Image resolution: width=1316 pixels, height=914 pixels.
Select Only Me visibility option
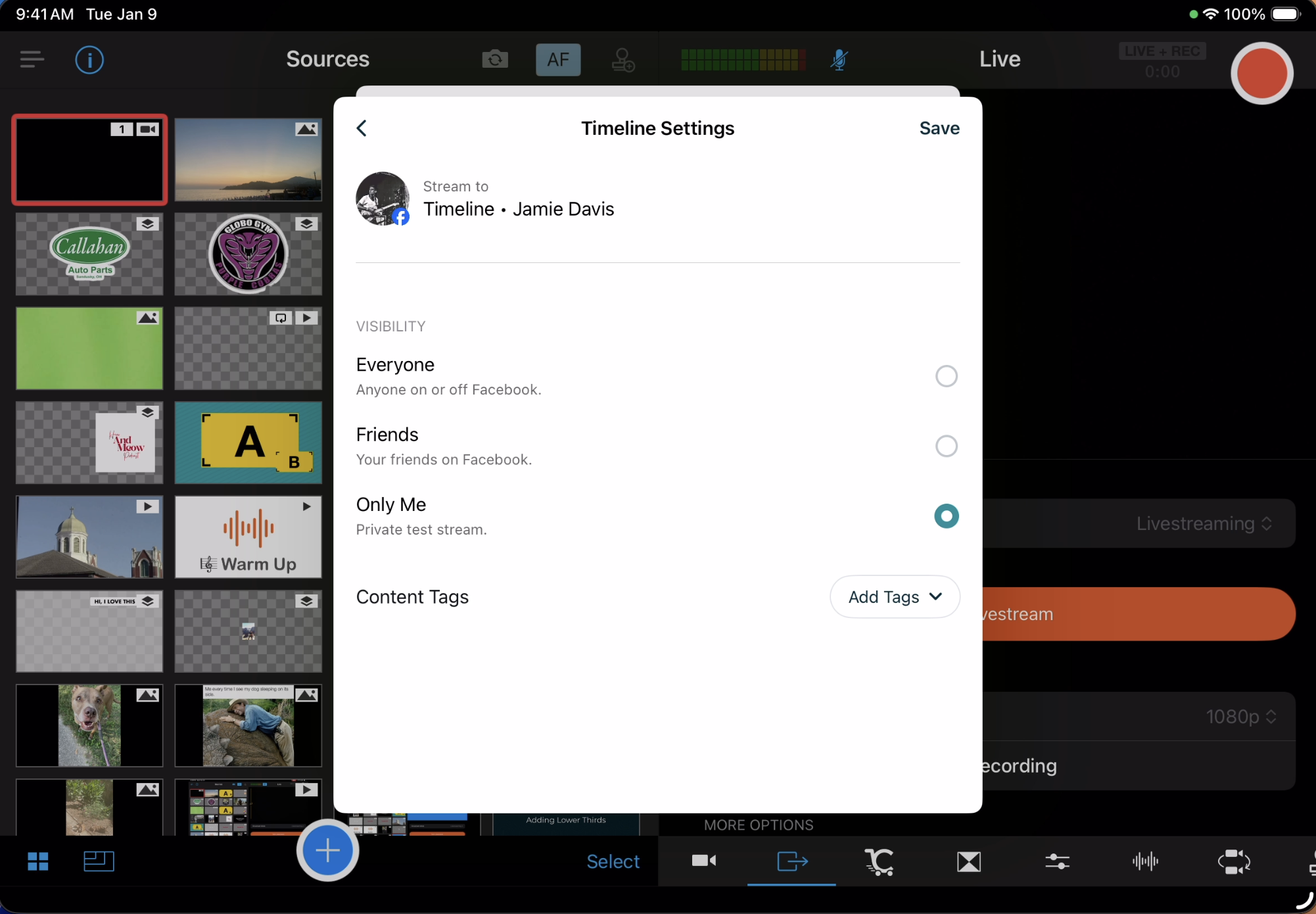click(x=946, y=516)
